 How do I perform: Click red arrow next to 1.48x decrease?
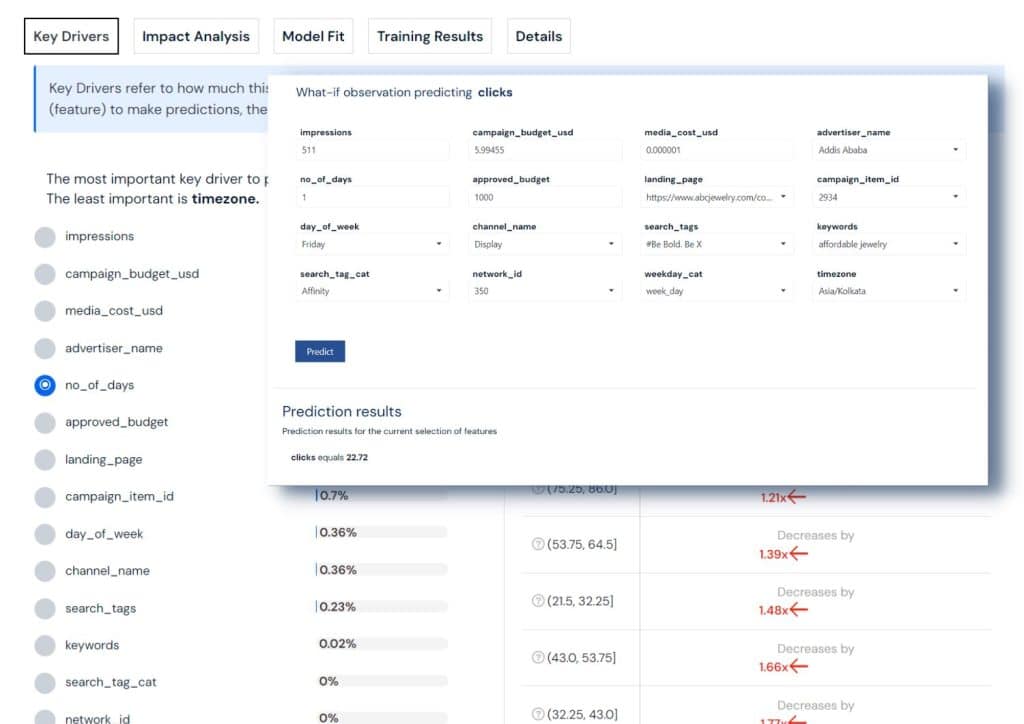click(x=799, y=610)
